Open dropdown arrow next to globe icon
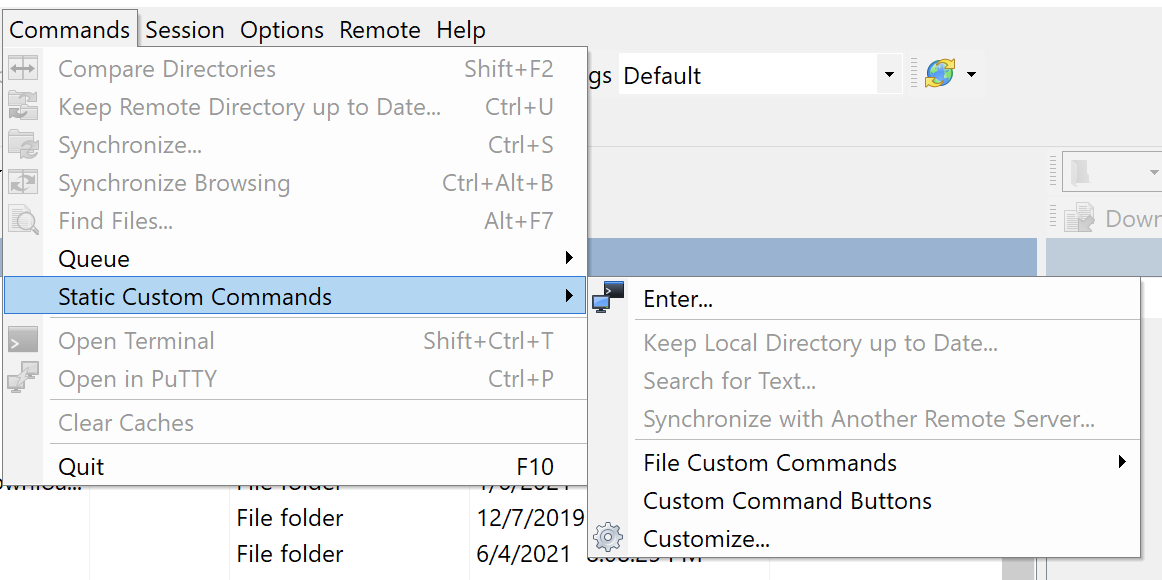Screen dimensions: 1162x580 click(x=971, y=74)
